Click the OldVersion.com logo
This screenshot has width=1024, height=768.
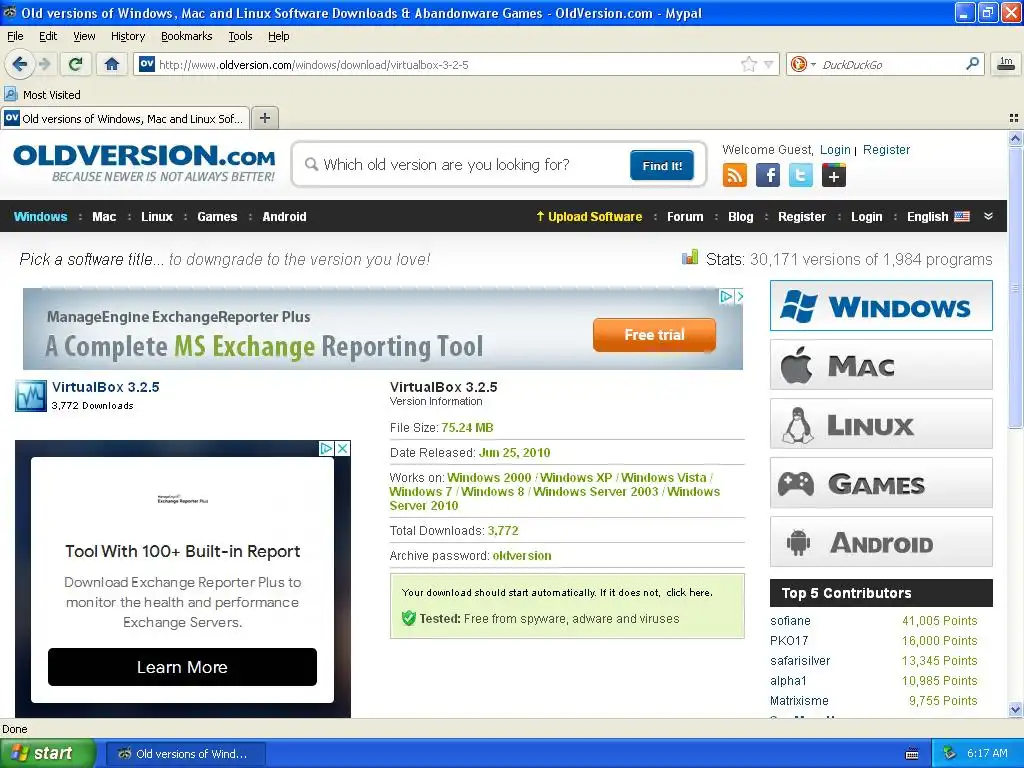(144, 163)
